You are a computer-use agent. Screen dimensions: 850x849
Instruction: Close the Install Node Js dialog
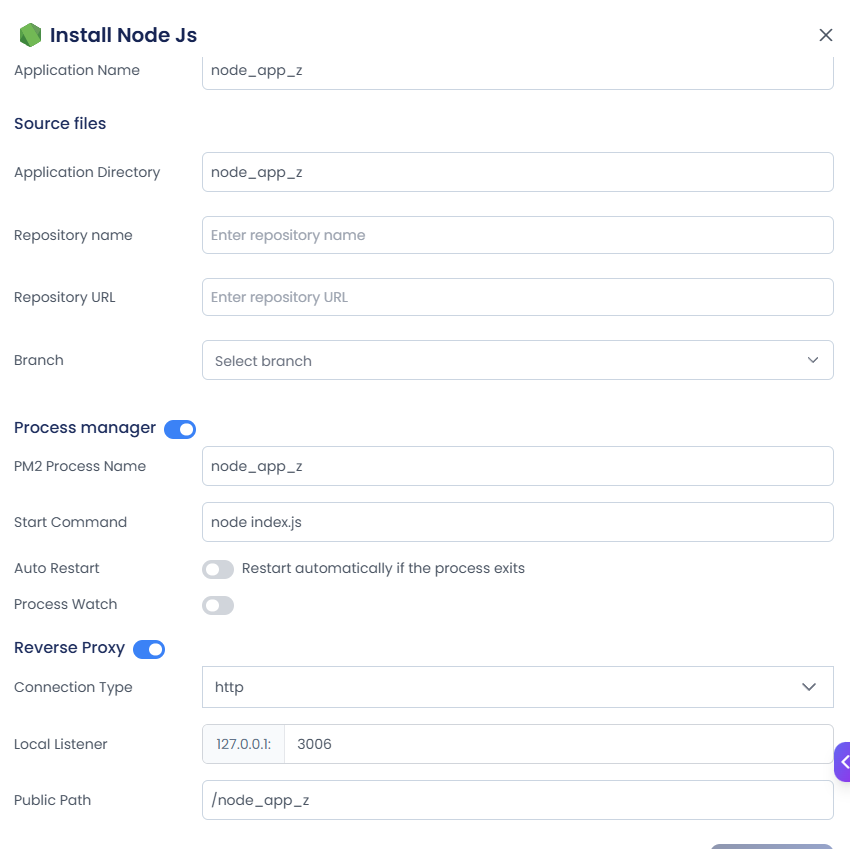(826, 35)
